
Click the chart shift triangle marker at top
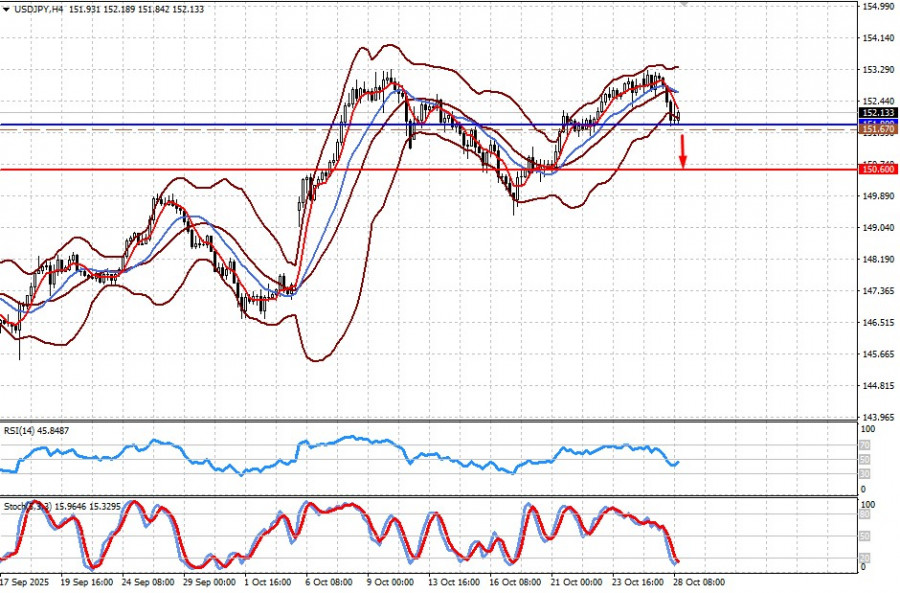[683, 4]
